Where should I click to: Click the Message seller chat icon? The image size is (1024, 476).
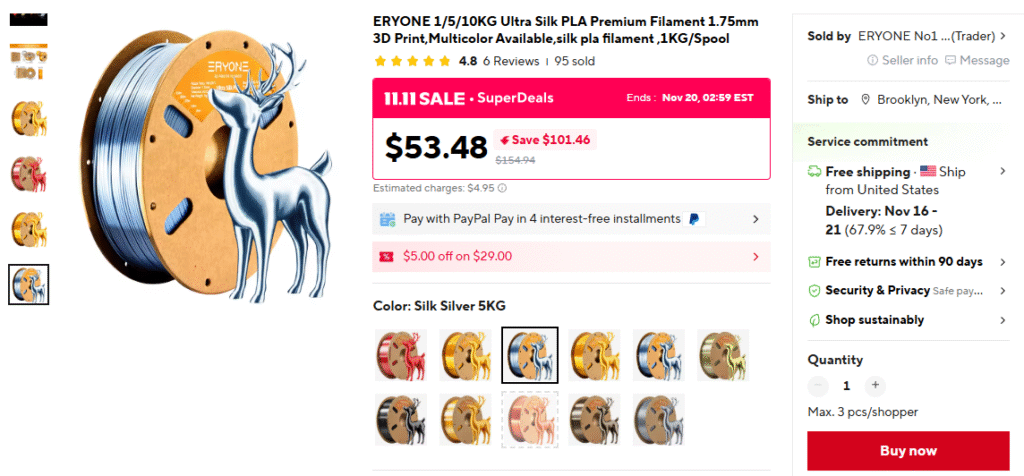(x=950, y=60)
